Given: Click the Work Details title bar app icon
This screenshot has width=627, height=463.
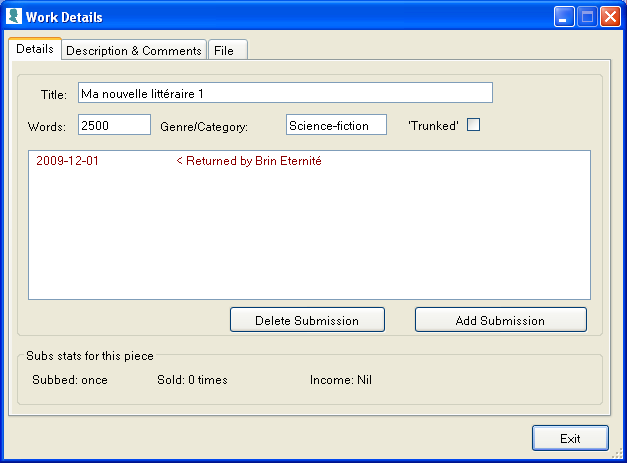Looking at the screenshot, I should tap(14, 16).
